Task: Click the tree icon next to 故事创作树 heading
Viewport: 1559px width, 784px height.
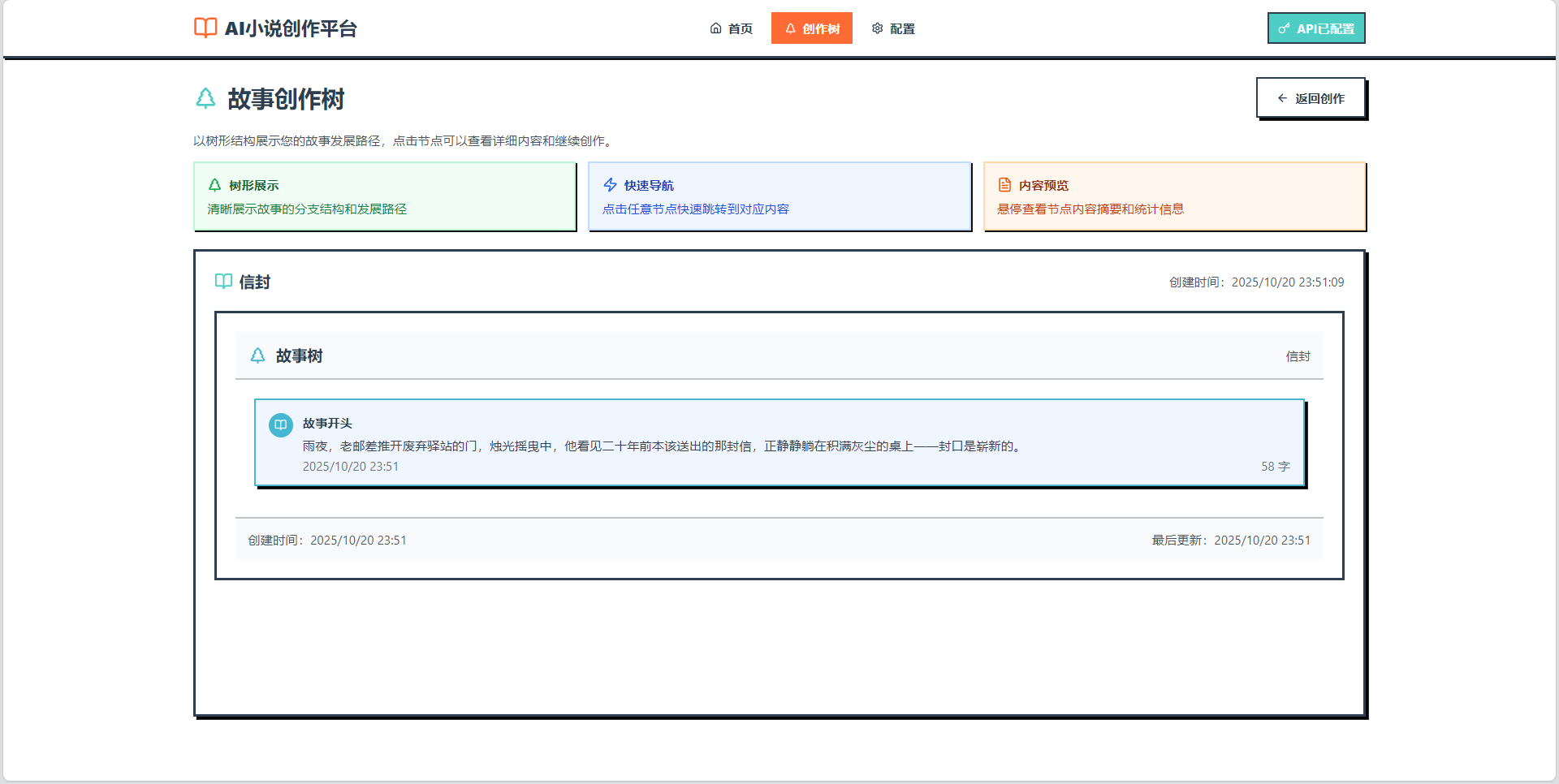Action: pos(205,99)
